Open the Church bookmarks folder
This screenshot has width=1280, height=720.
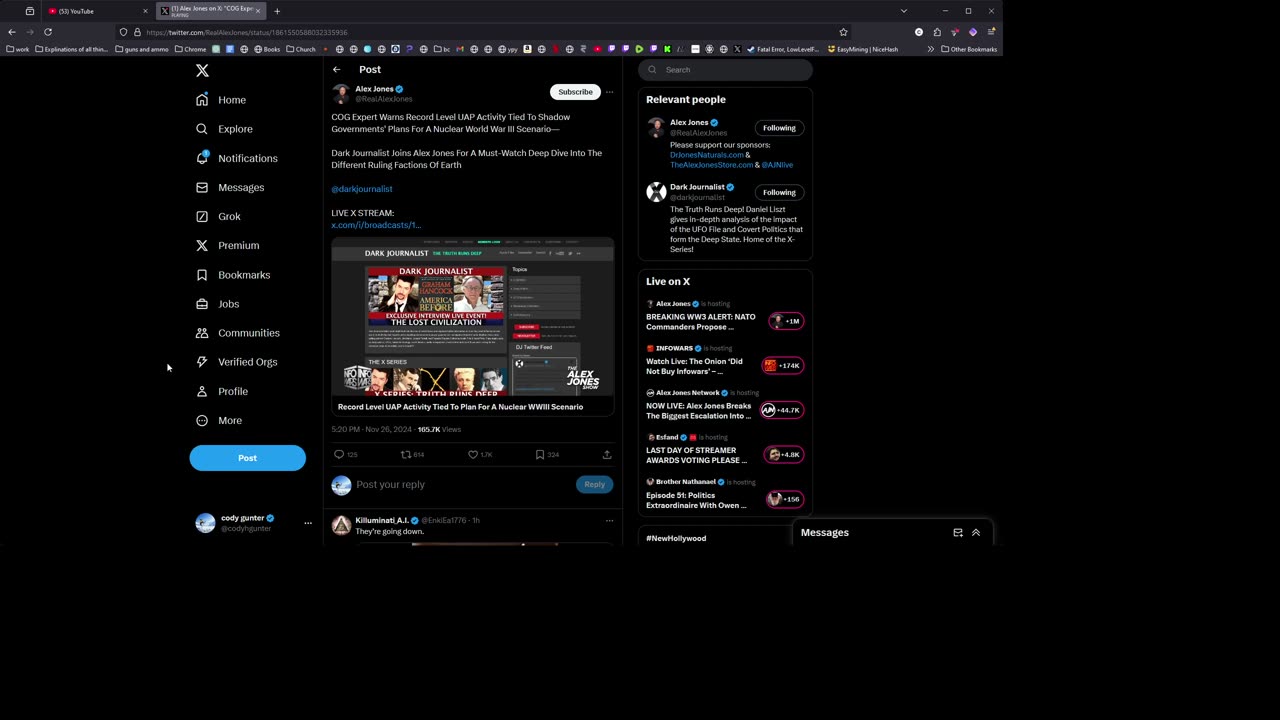click(x=301, y=49)
